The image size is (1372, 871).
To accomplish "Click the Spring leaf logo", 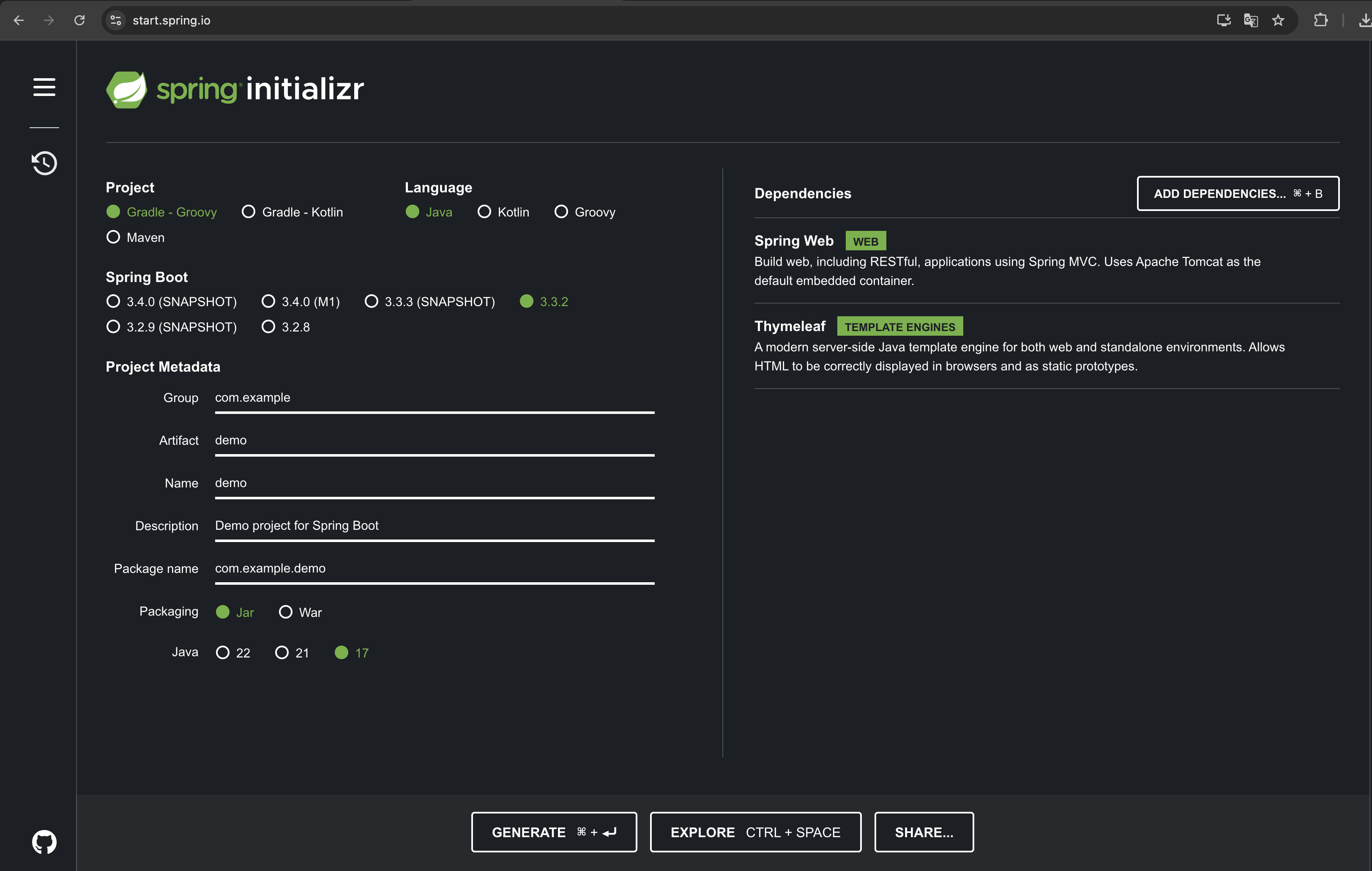I will pos(126,90).
